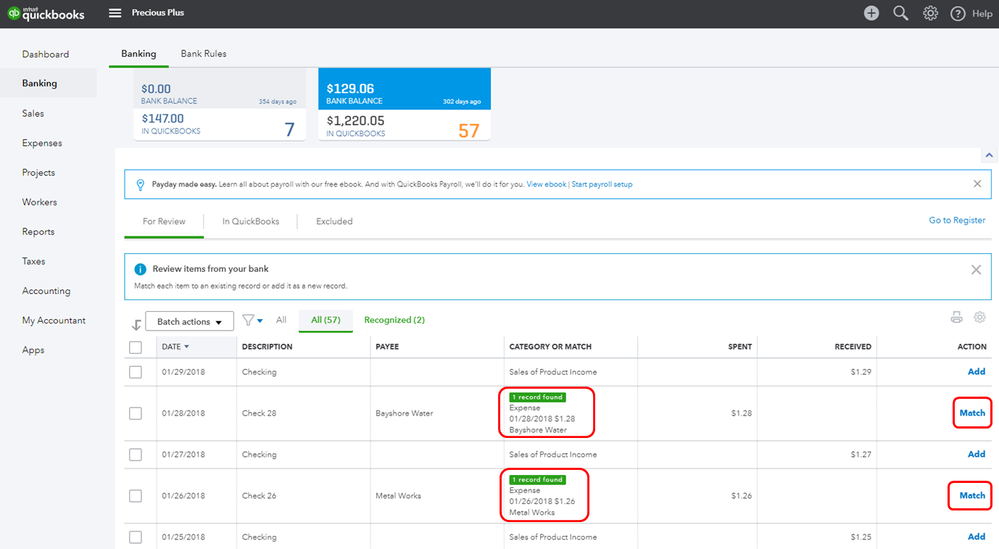Switch to the Bank Rules tab
This screenshot has width=999, height=549.
(203, 53)
